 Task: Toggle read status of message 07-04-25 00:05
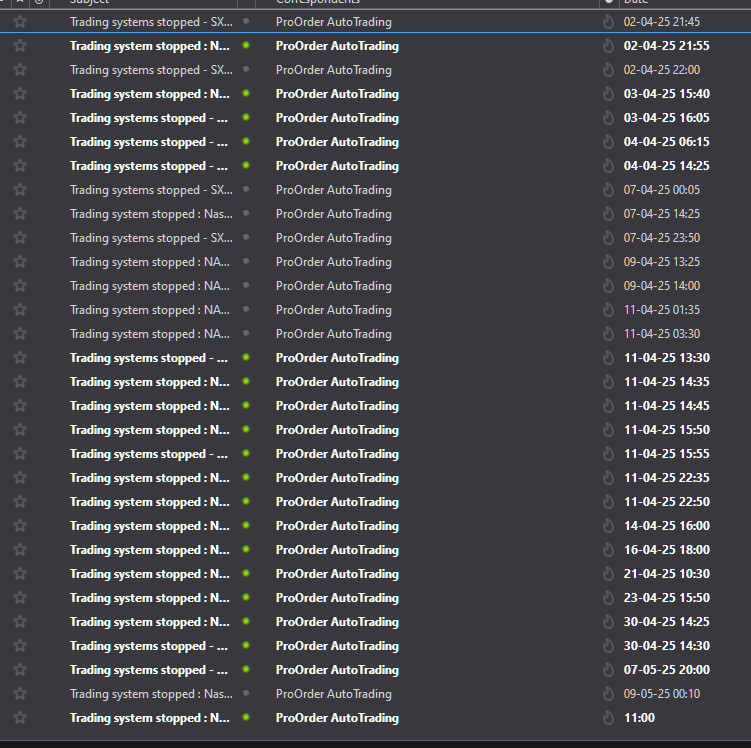pyautogui.click(x=246, y=189)
